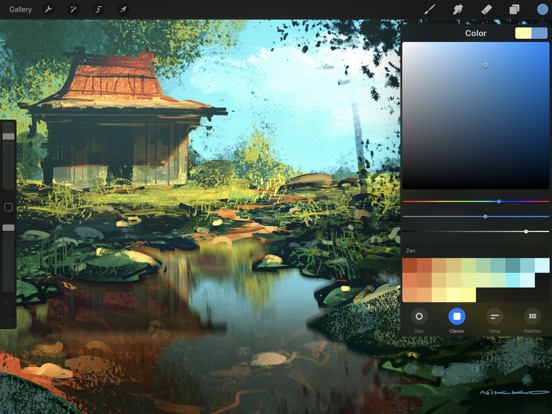Screen dimensions: 552x414
Task: Select the Transform arrow tool
Action: pos(123,9)
